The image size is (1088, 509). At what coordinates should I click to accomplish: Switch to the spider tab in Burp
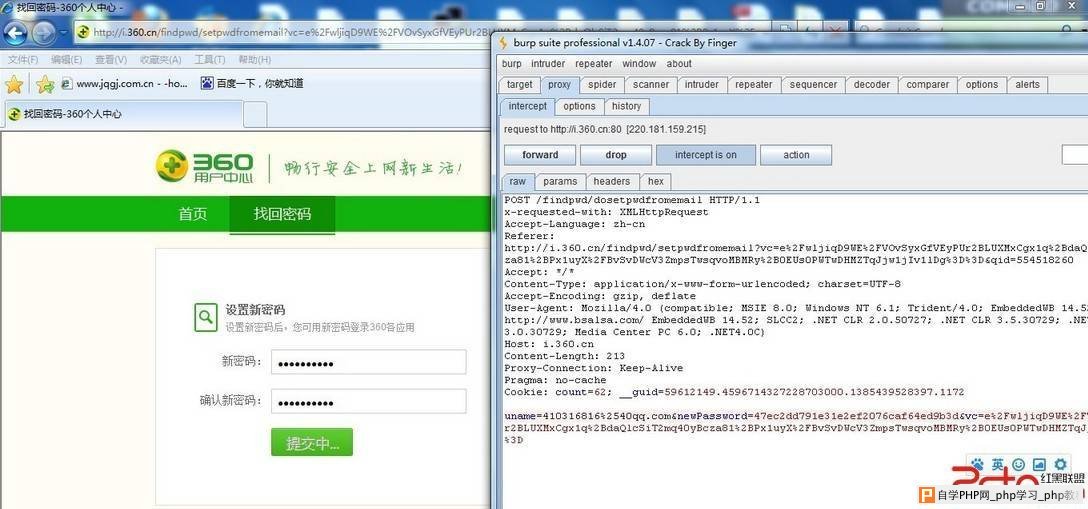tap(602, 85)
